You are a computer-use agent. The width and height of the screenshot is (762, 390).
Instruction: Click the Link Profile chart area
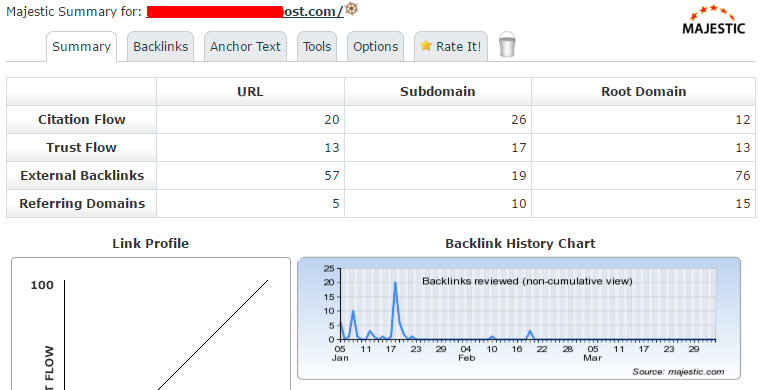(151, 324)
